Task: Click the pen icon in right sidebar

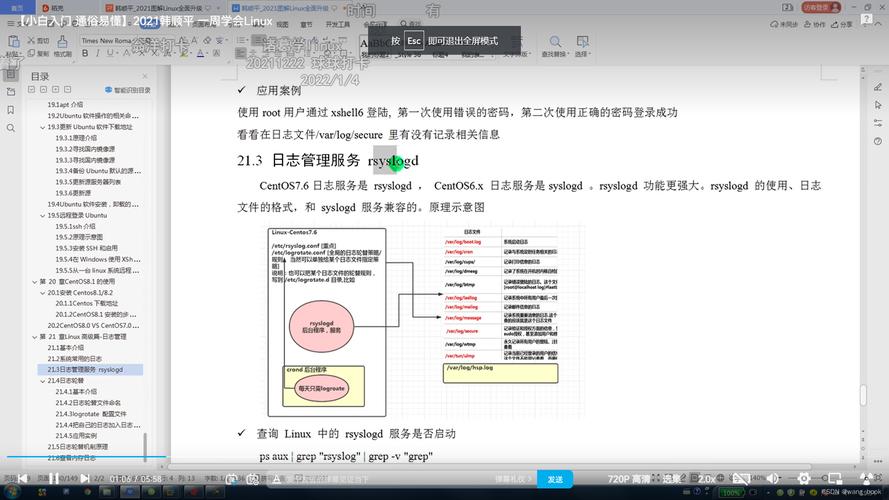Action: click(878, 87)
